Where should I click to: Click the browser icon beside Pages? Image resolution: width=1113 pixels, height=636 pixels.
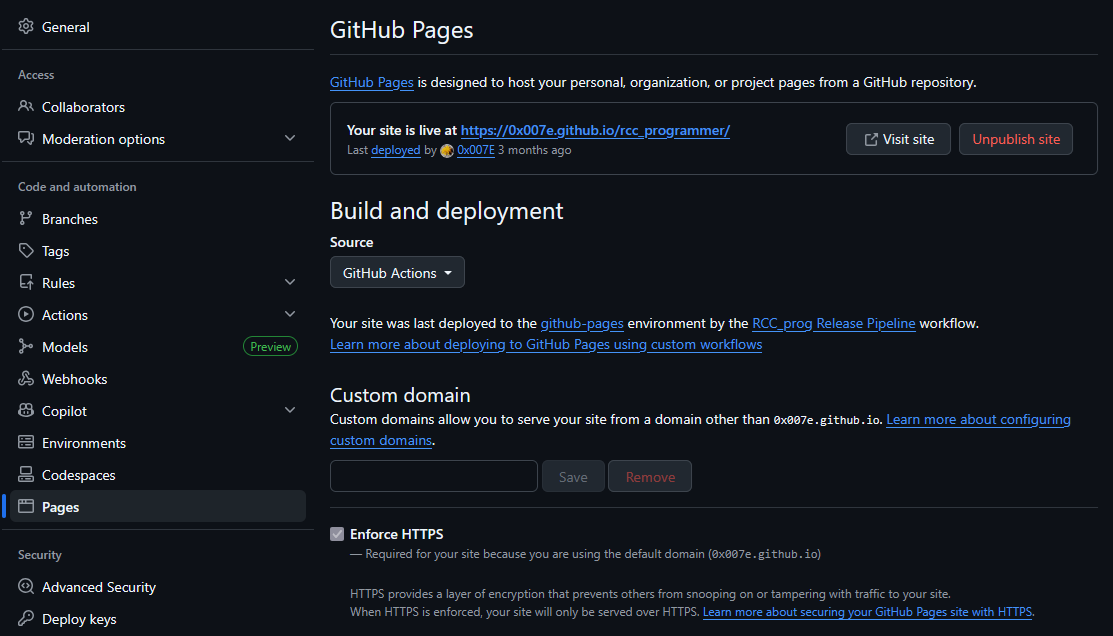[x=26, y=506]
